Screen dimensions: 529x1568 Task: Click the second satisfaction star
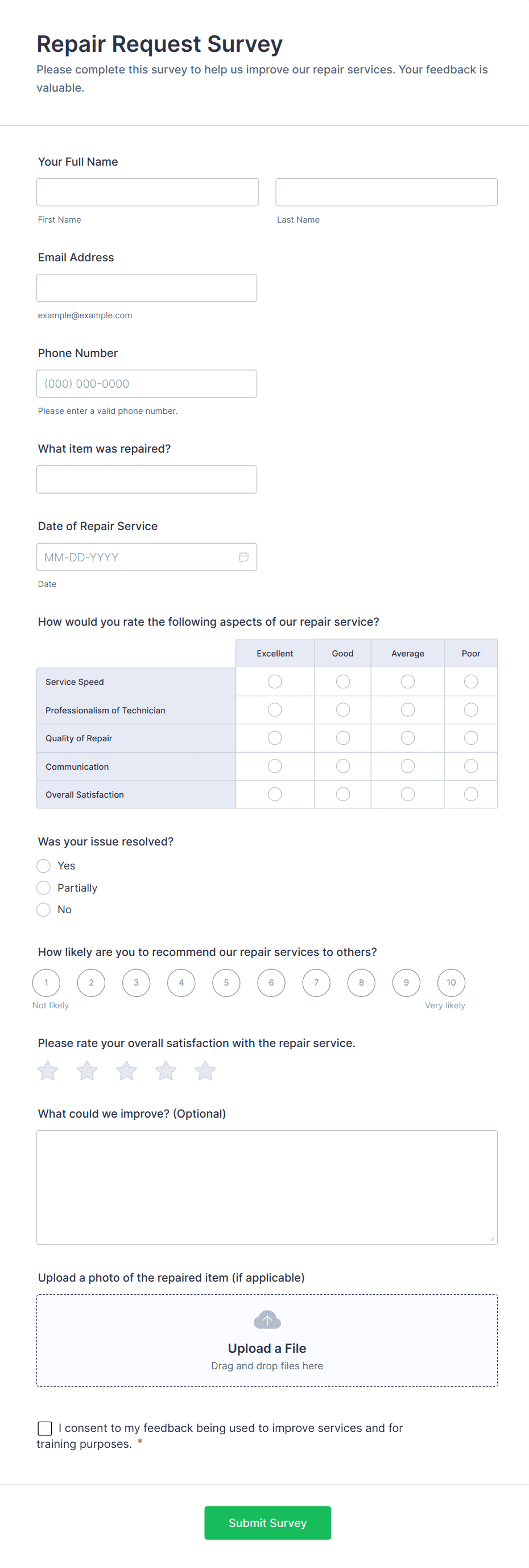click(x=87, y=1070)
